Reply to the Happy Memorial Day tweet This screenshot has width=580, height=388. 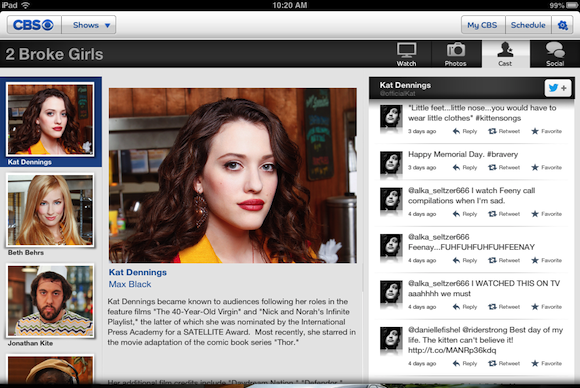[465, 168]
